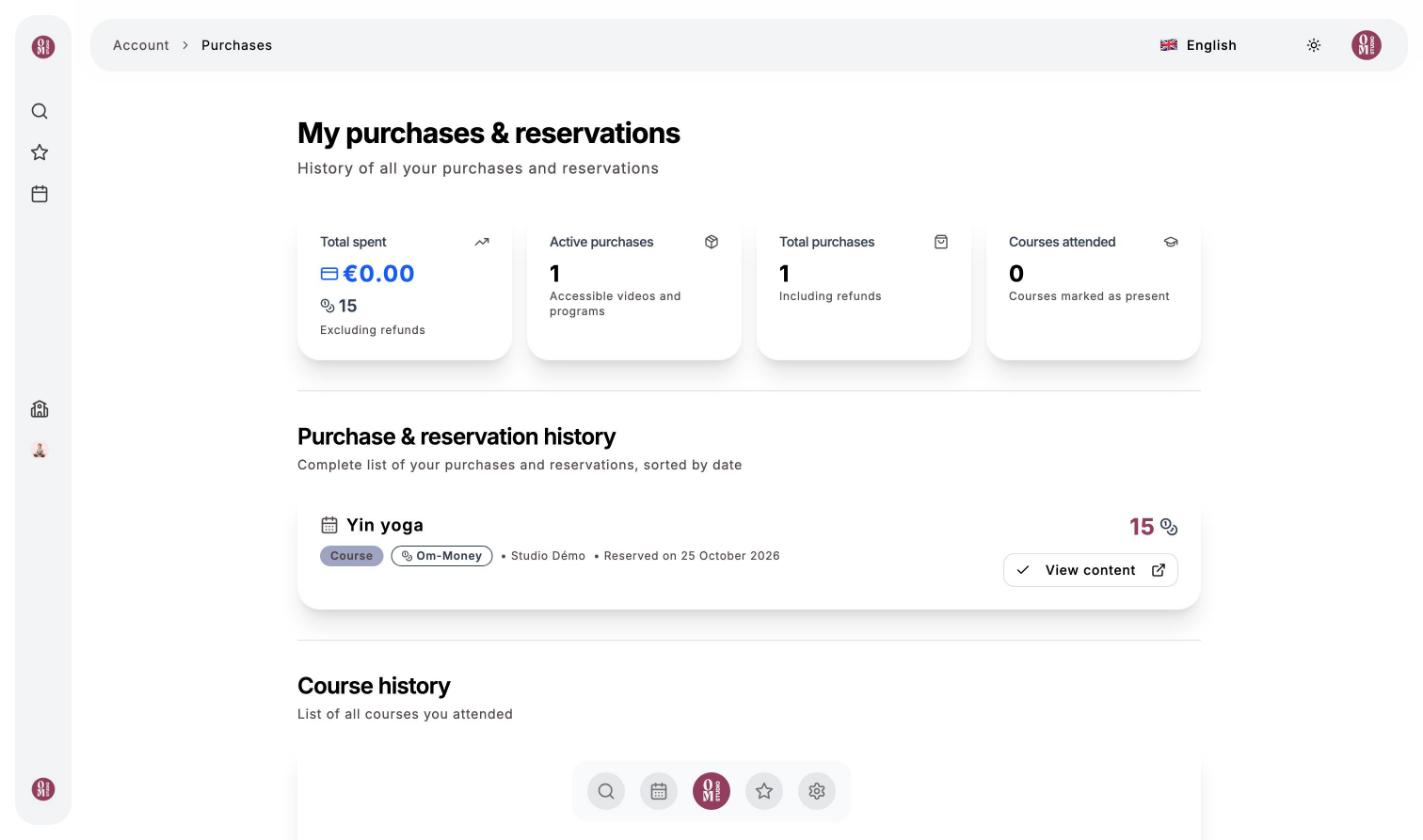Viewport: 1423px width, 840px height.
Task: Click the star icon in floating dock
Action: (764, 791)
